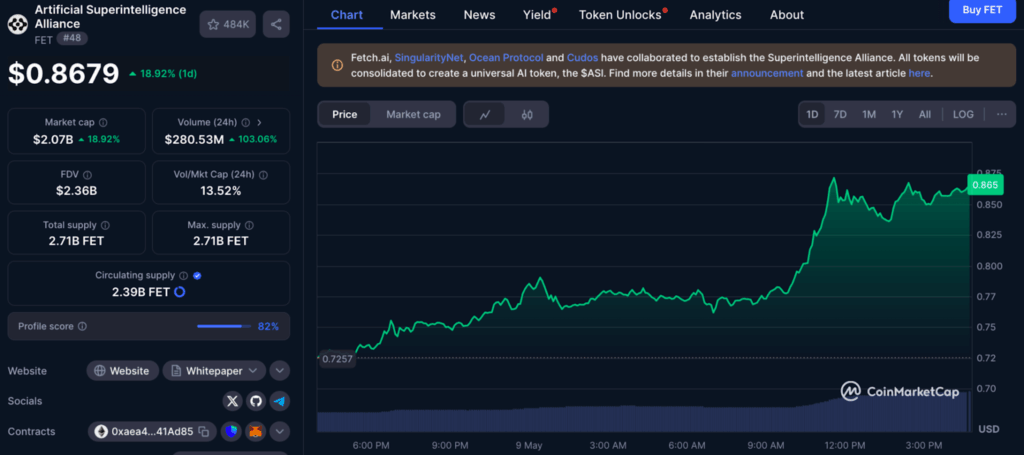Expand more website links chevron
The image size is (1024, 455).
pos(280,371)
